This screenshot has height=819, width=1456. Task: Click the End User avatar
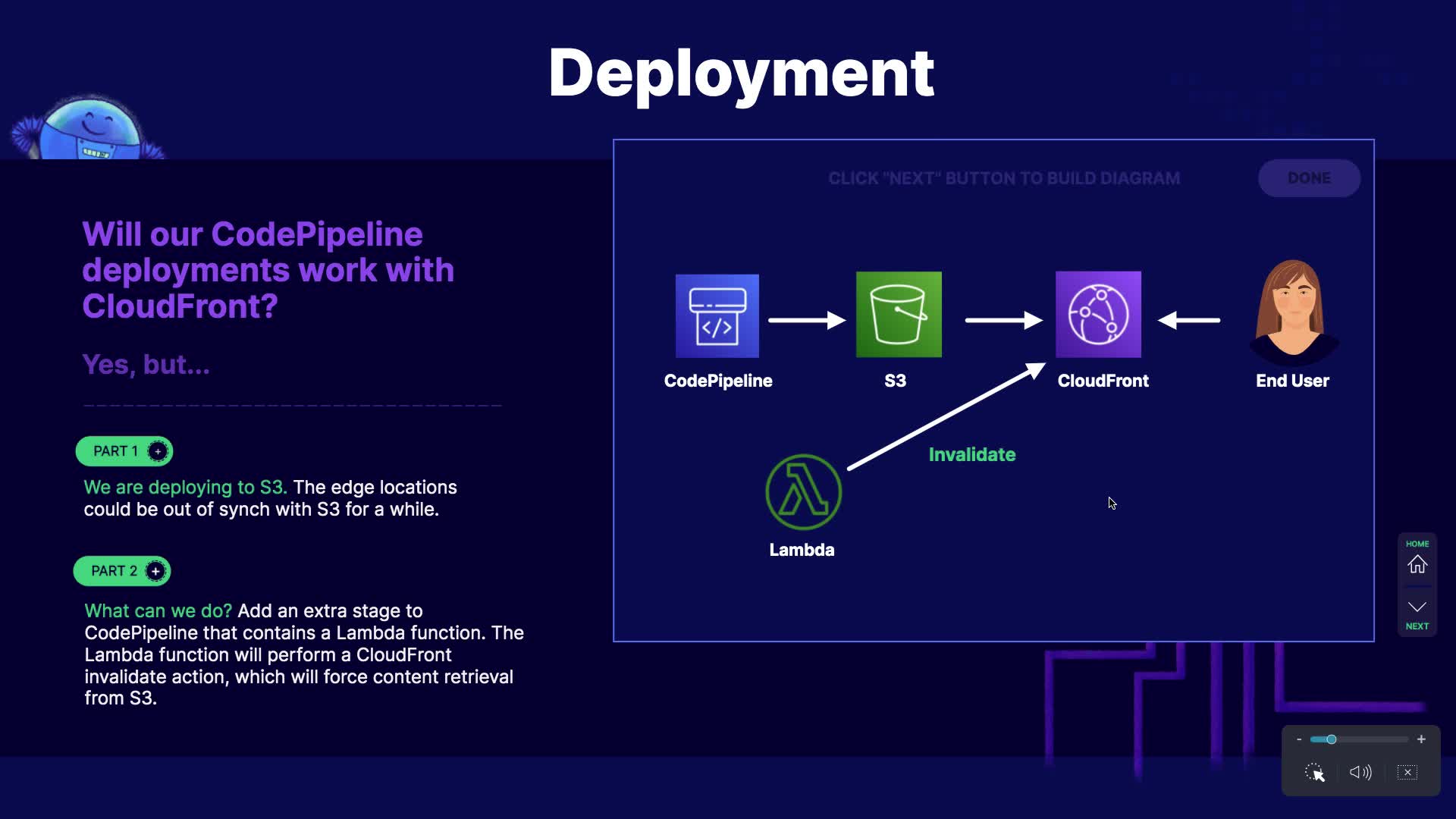pos(1293,312)
